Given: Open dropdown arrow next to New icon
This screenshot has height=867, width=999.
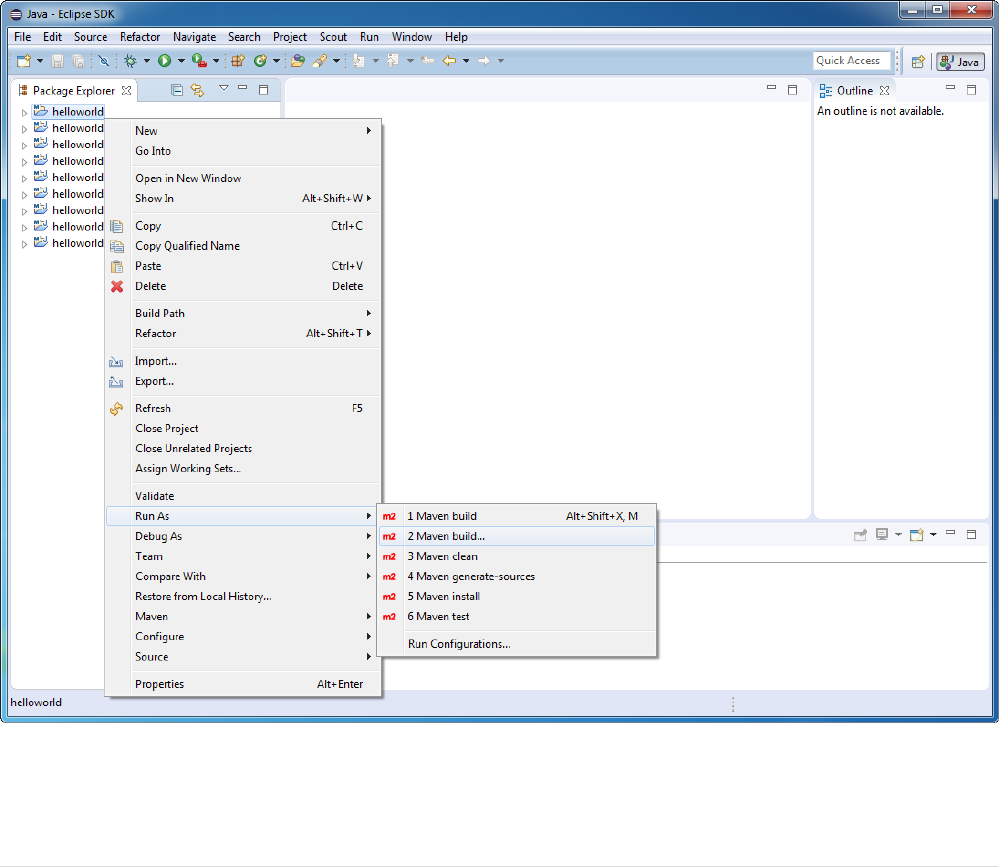Looking at the screenshot, I should pos(40,61).
